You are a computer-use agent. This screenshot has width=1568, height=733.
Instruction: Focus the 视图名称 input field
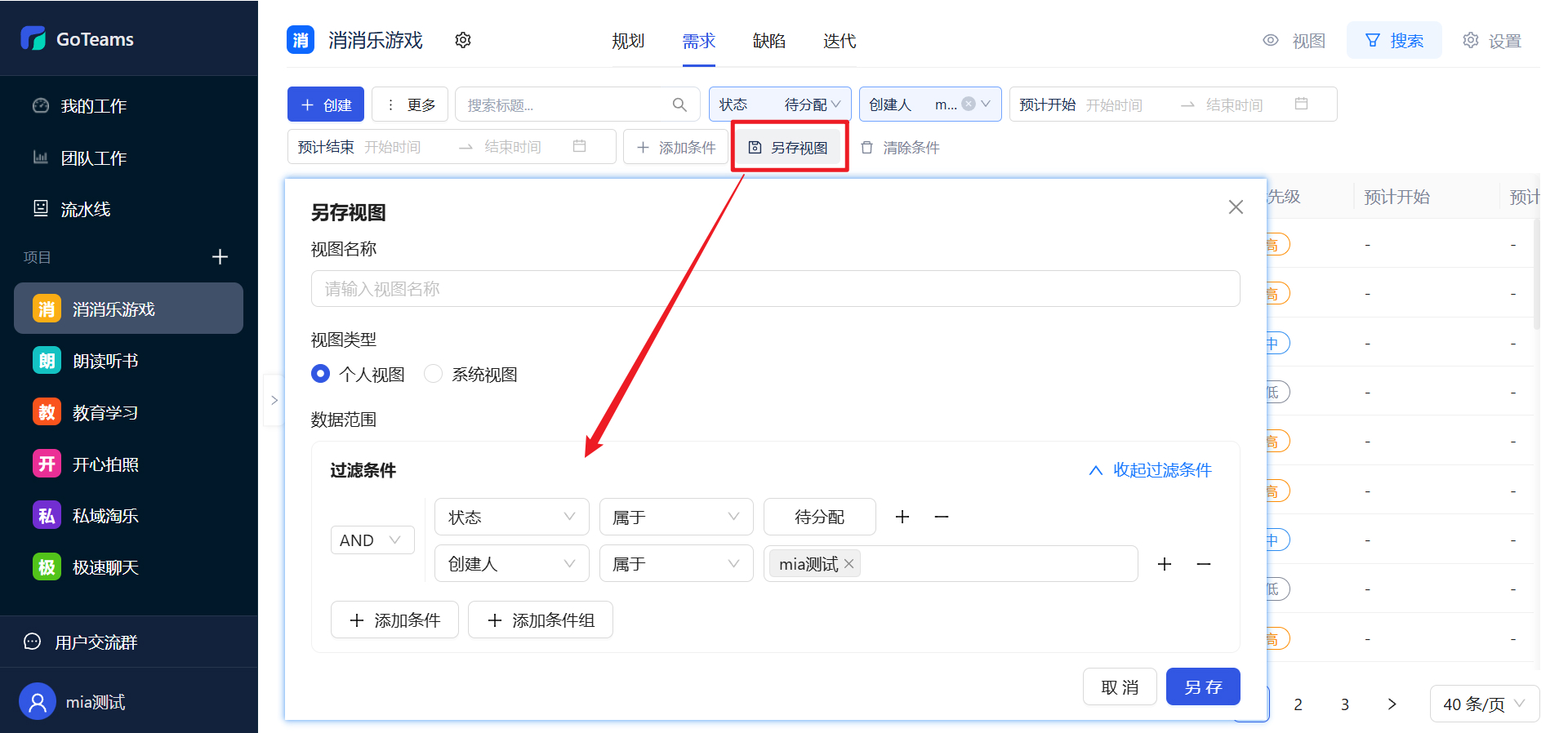point(775,289)
